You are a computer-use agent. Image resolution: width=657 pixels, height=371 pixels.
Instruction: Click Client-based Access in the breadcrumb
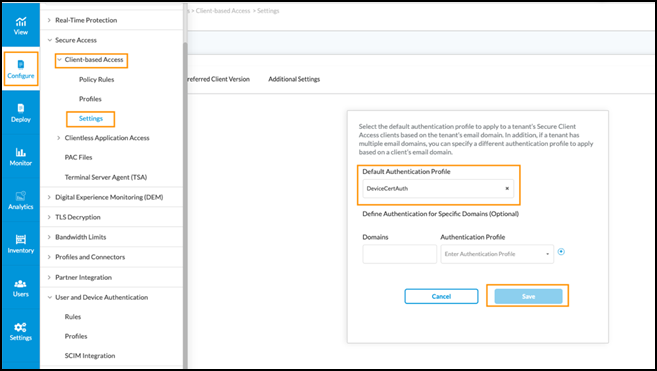click(223, 11)
